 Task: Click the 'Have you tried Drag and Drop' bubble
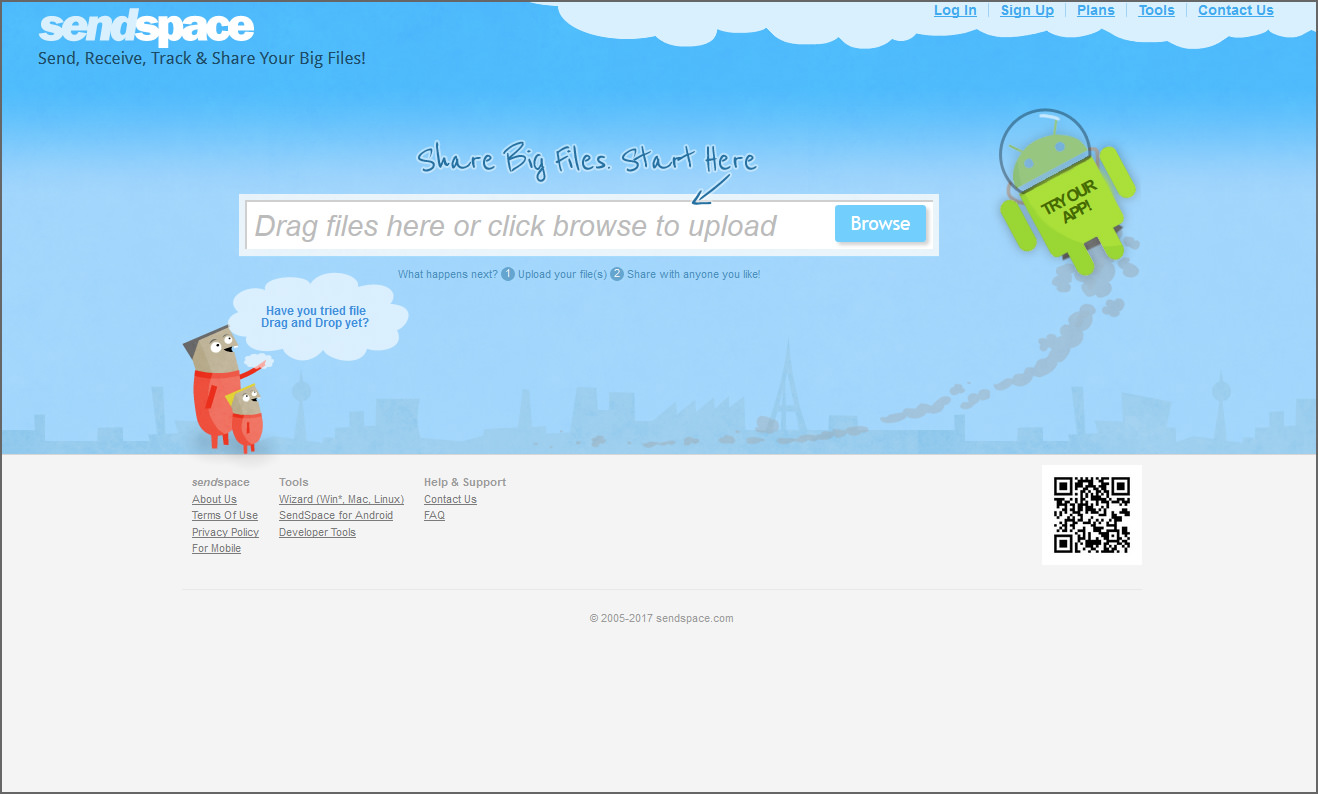pos(315,316)
